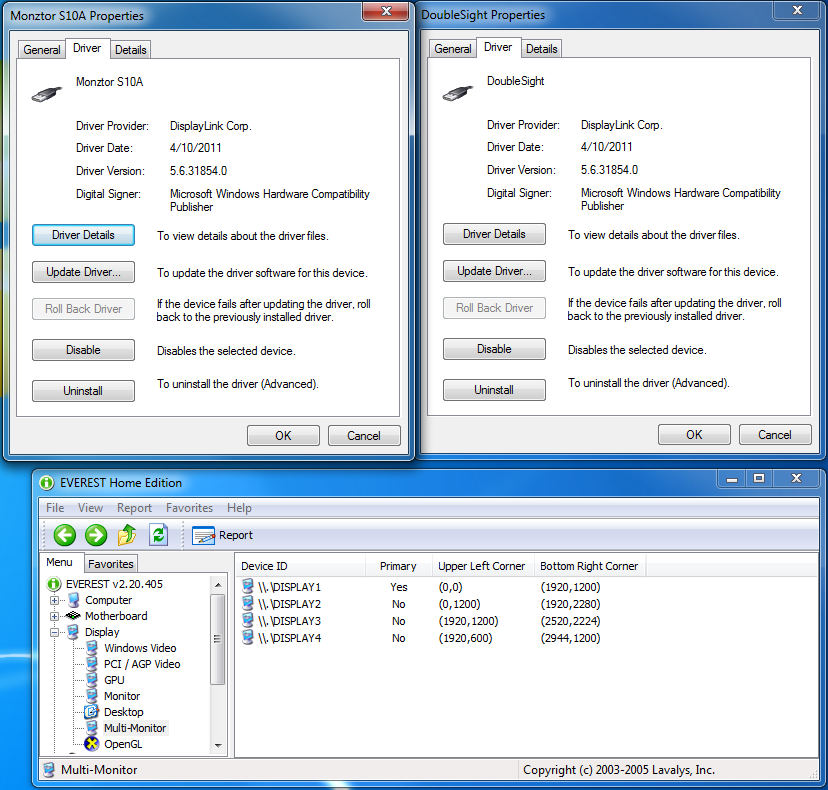828x790 pixels.
Task: Click the monitor icon of the DISPLAY3 row
Action: [248, 620]
